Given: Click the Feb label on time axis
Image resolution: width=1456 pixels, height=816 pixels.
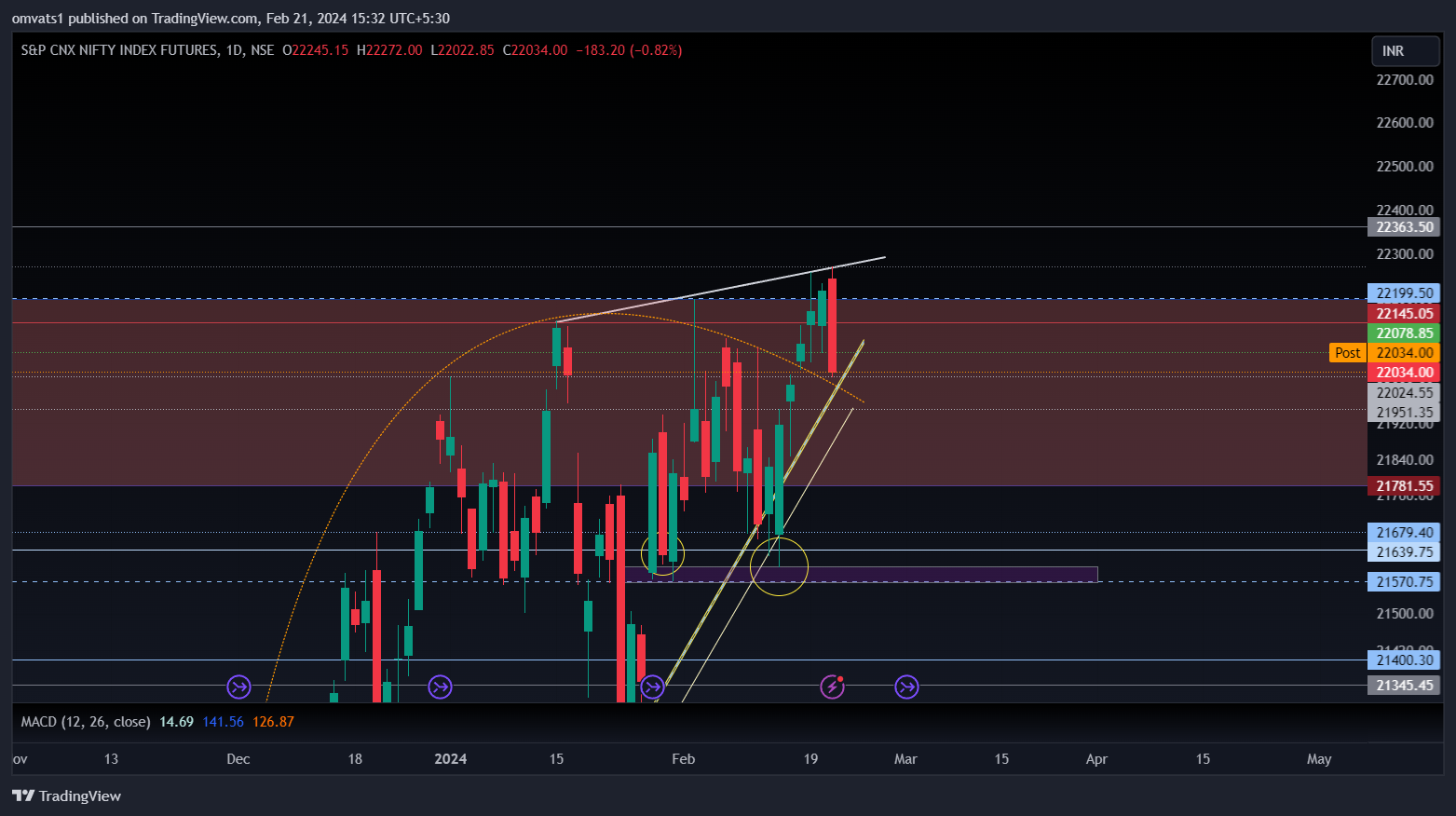Looking at the screenshot, I should point(684,759).
